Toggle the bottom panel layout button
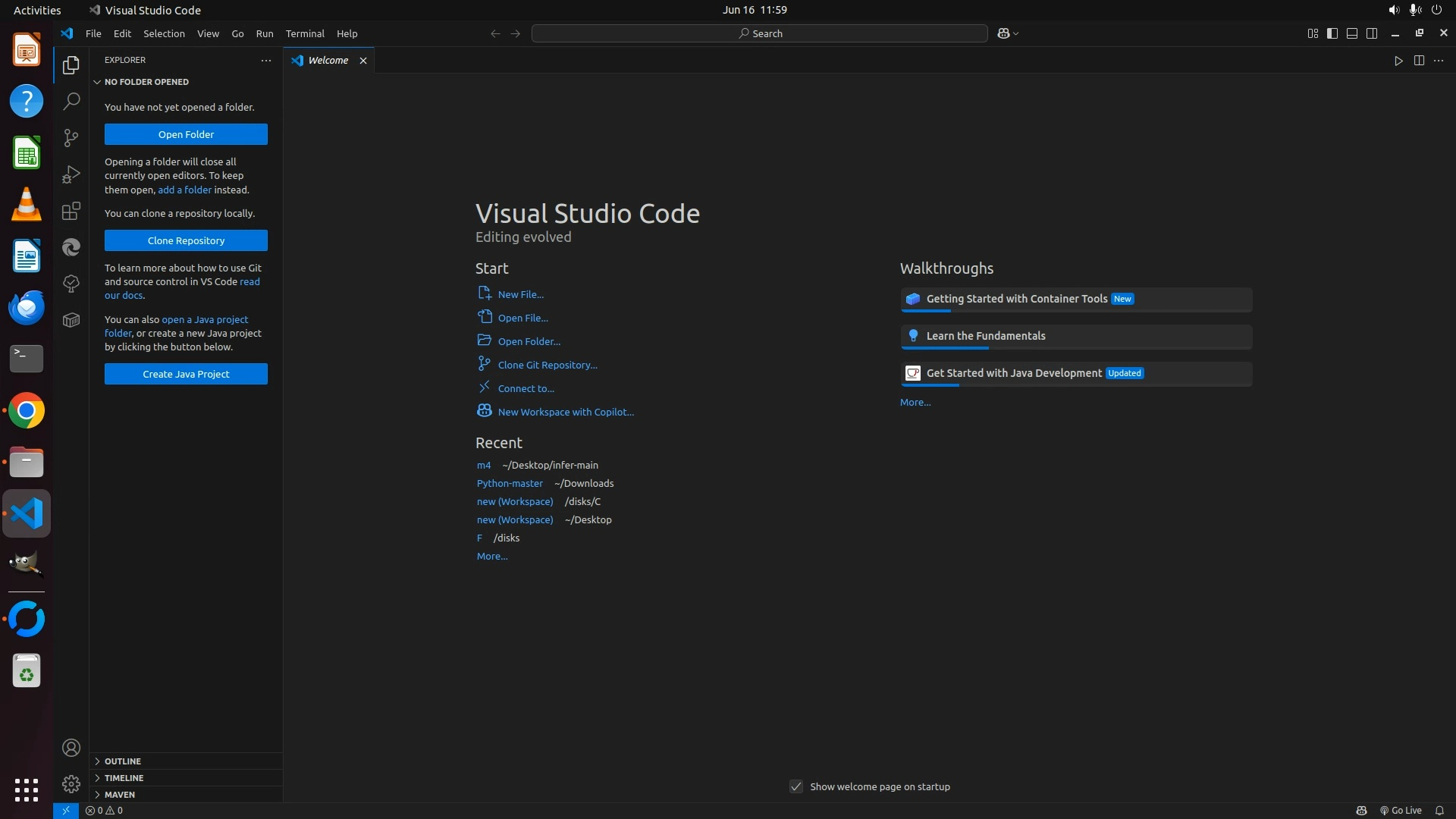This screenshot has height=819, width=1456. point(1352,33)
